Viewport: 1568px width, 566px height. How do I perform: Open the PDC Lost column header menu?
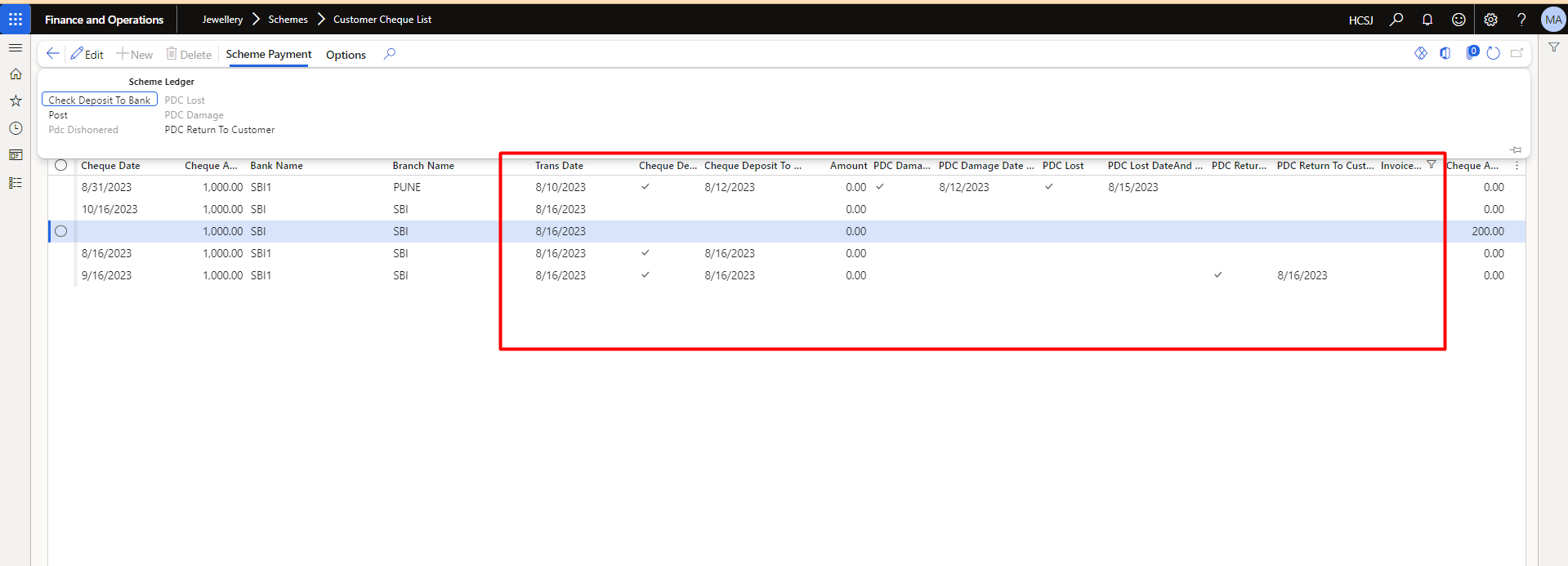[1063, 166]
